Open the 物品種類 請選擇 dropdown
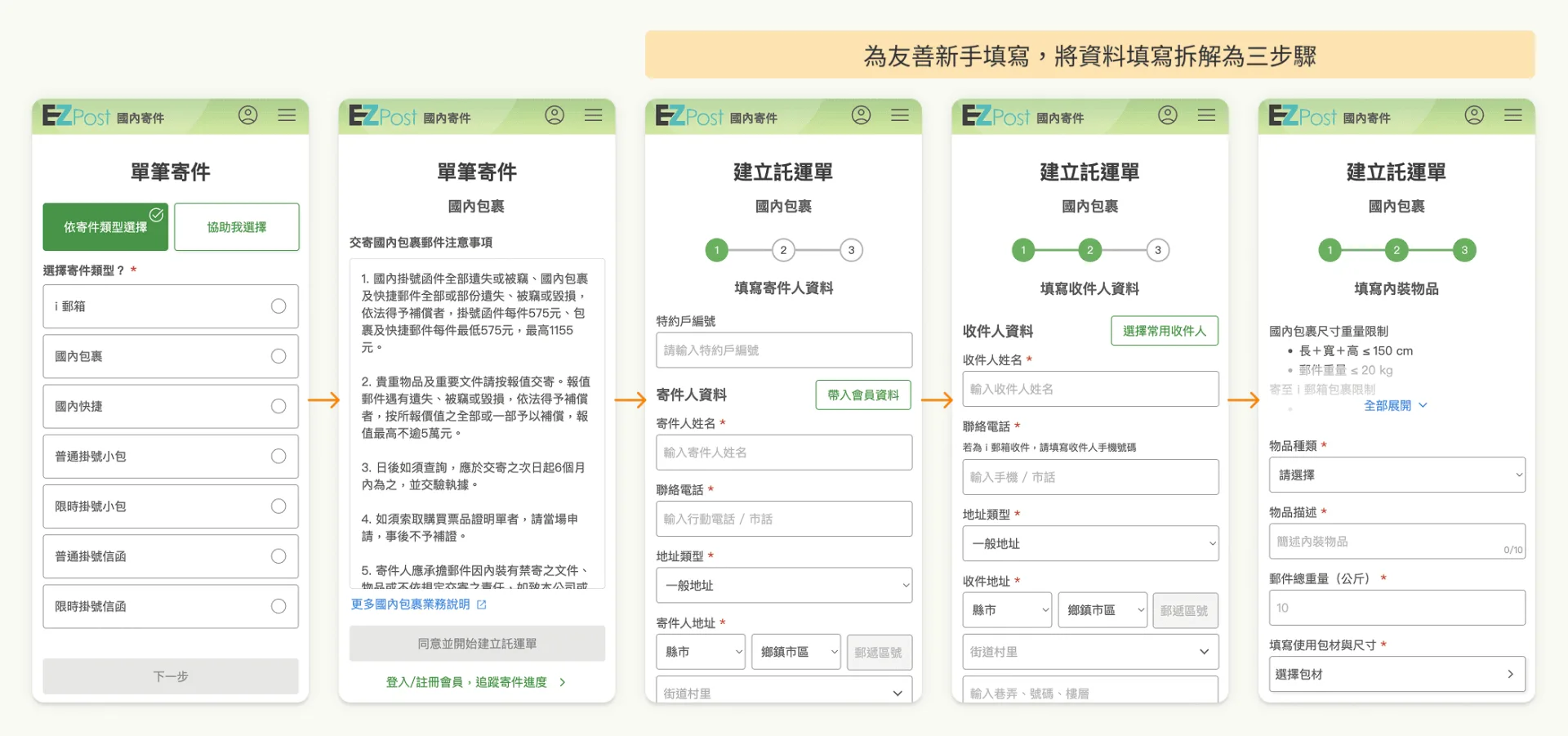Image resolution: width=1568 pixels, height=736 pixels. pyautogui.click(x=1396, y=475)
